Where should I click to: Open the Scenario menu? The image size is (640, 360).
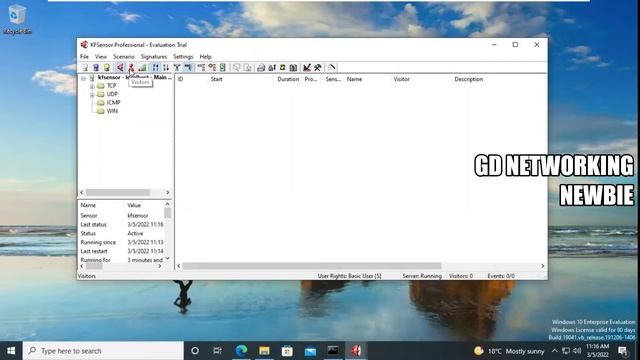(x=124, y=57)
